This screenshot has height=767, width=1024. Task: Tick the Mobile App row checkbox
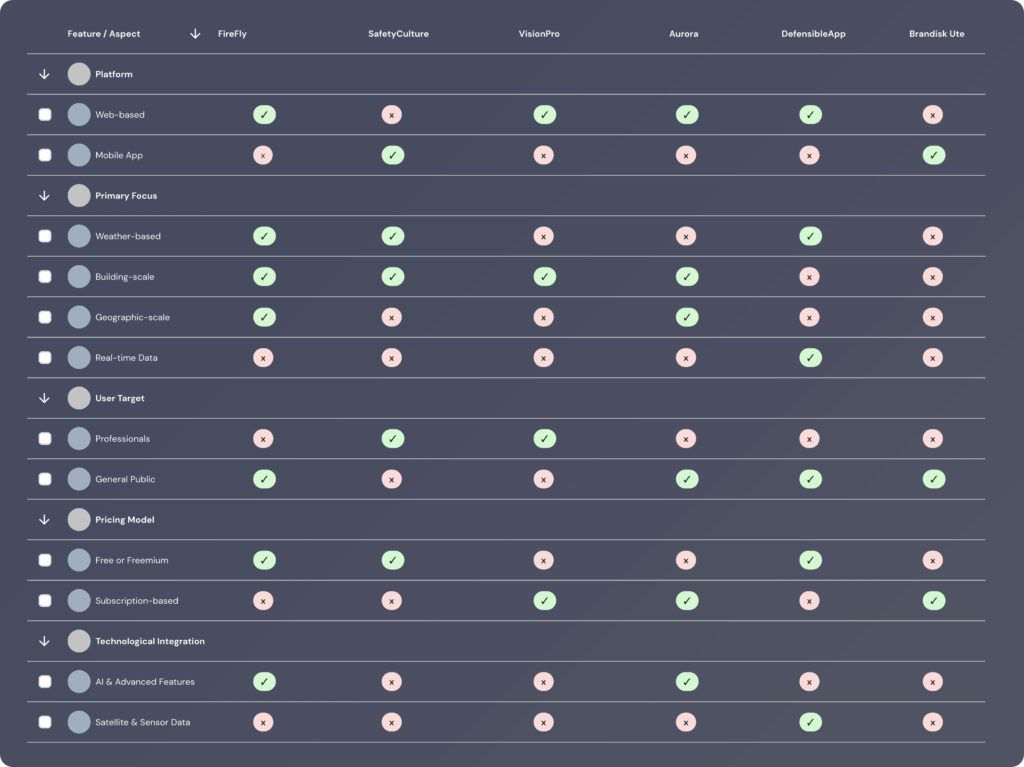tap(45, 155)
